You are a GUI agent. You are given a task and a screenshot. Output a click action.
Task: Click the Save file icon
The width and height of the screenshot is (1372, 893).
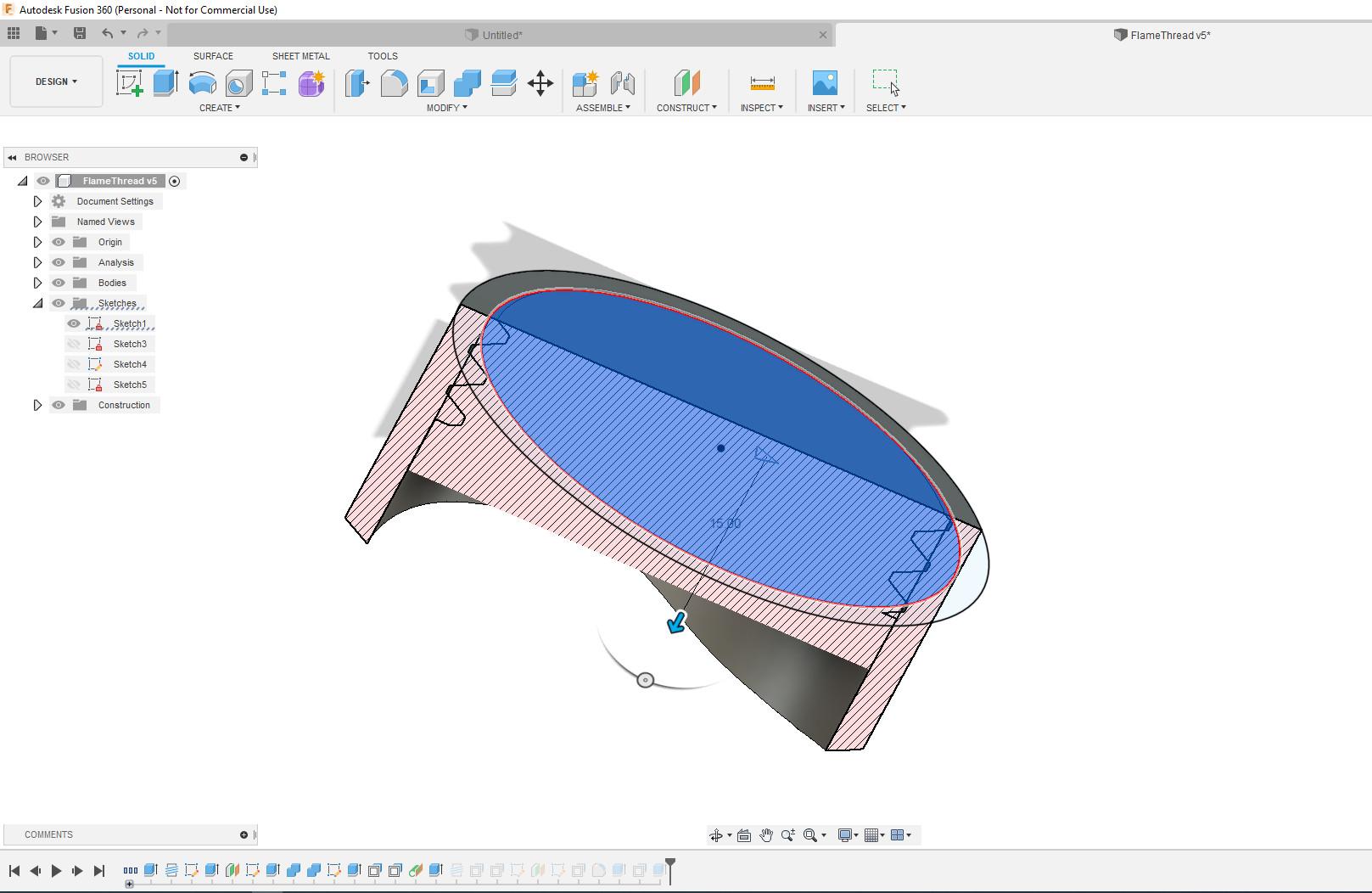[80, 33]
